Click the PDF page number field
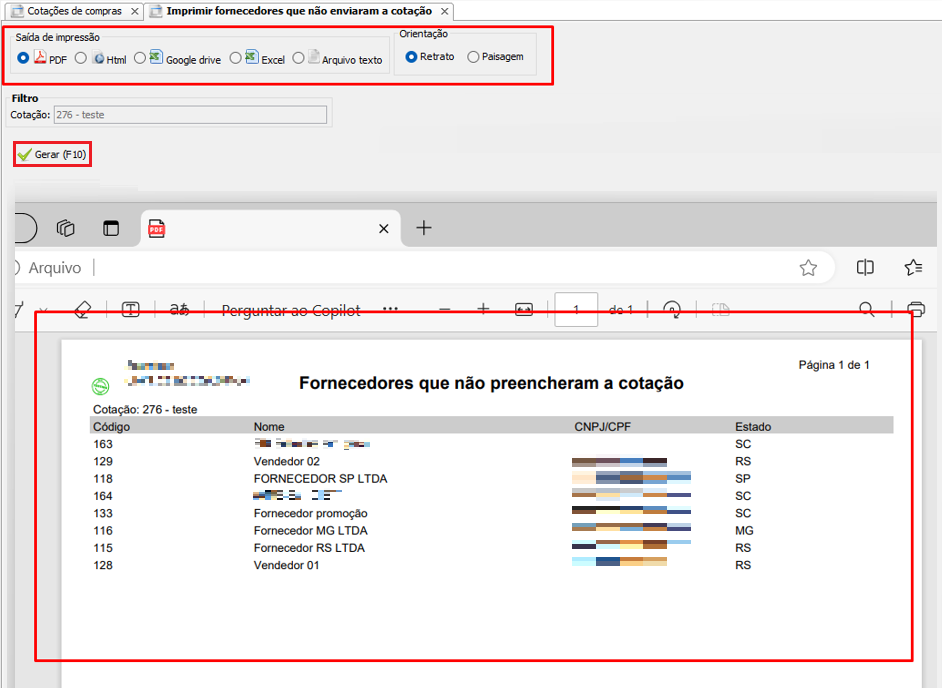The image size is (942, 688). pyautogui.click(x=576, y=310)
